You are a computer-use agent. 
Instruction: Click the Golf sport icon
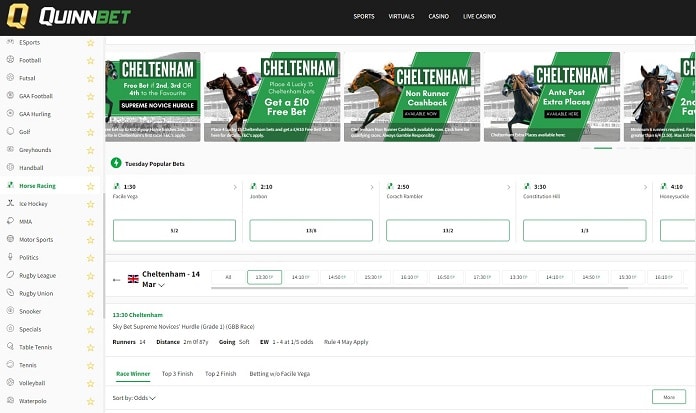[10, 131]
